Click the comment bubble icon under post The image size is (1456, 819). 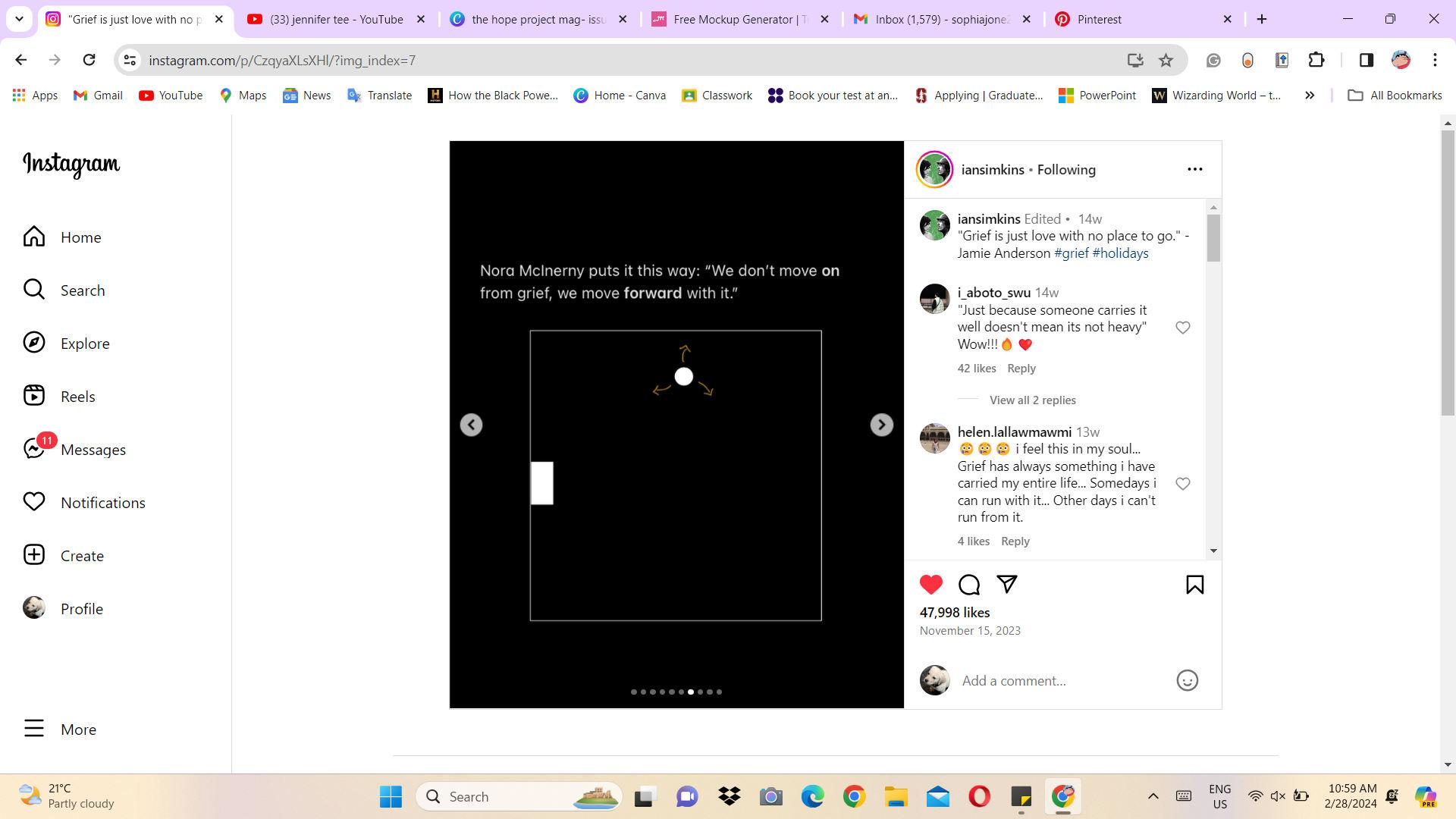[969, 585]
